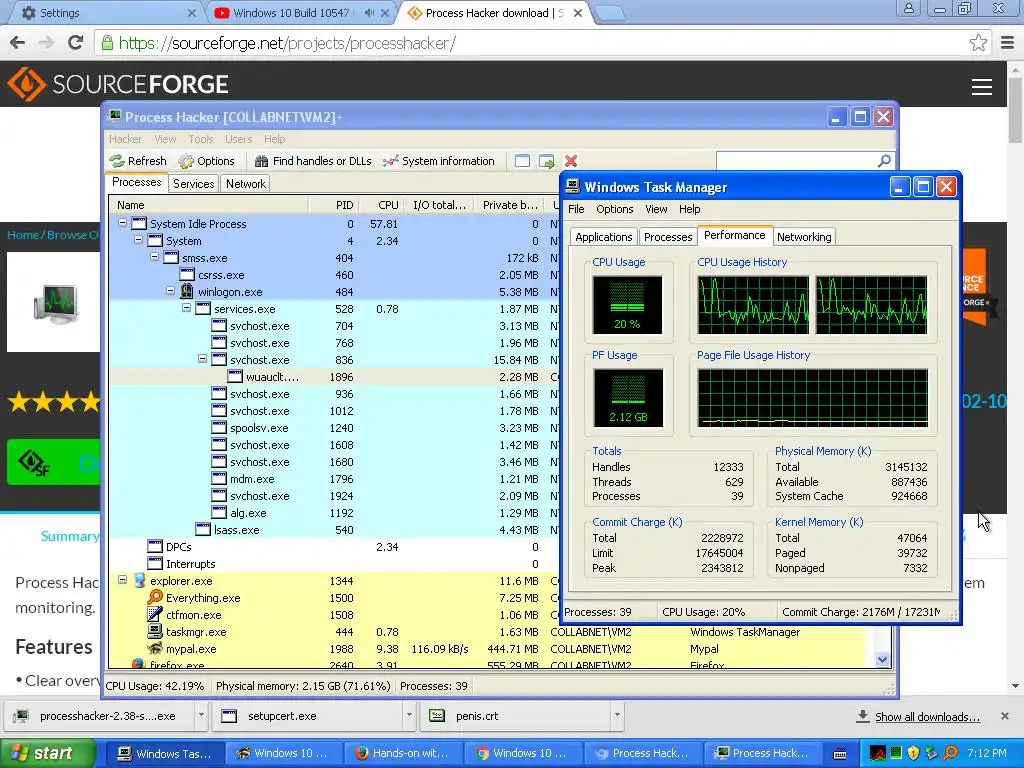The image size is (1024, 768).
Task: Collapse the services.exe tree node
Action: [186, 308]
